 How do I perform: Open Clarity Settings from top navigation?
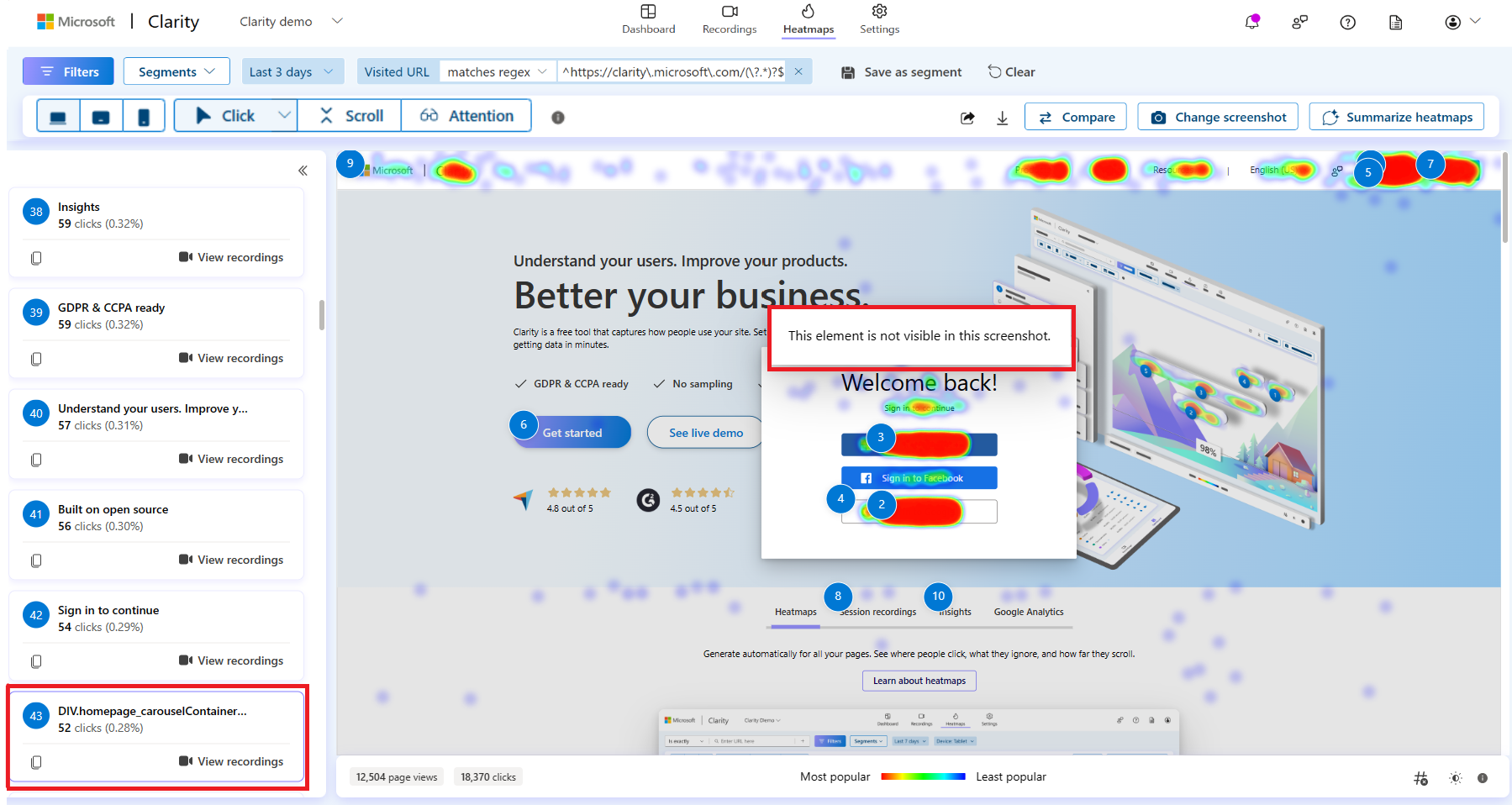(878, 20)
